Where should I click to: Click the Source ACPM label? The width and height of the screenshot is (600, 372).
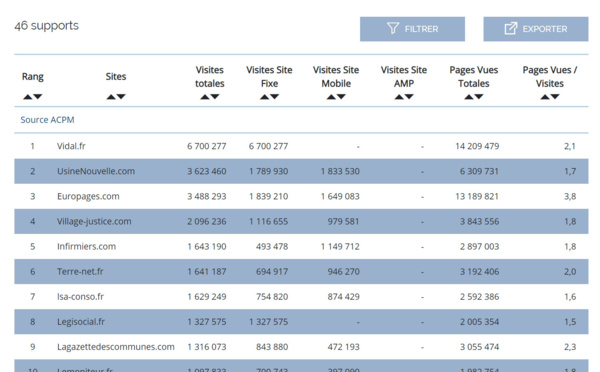[x=47, y=120]
